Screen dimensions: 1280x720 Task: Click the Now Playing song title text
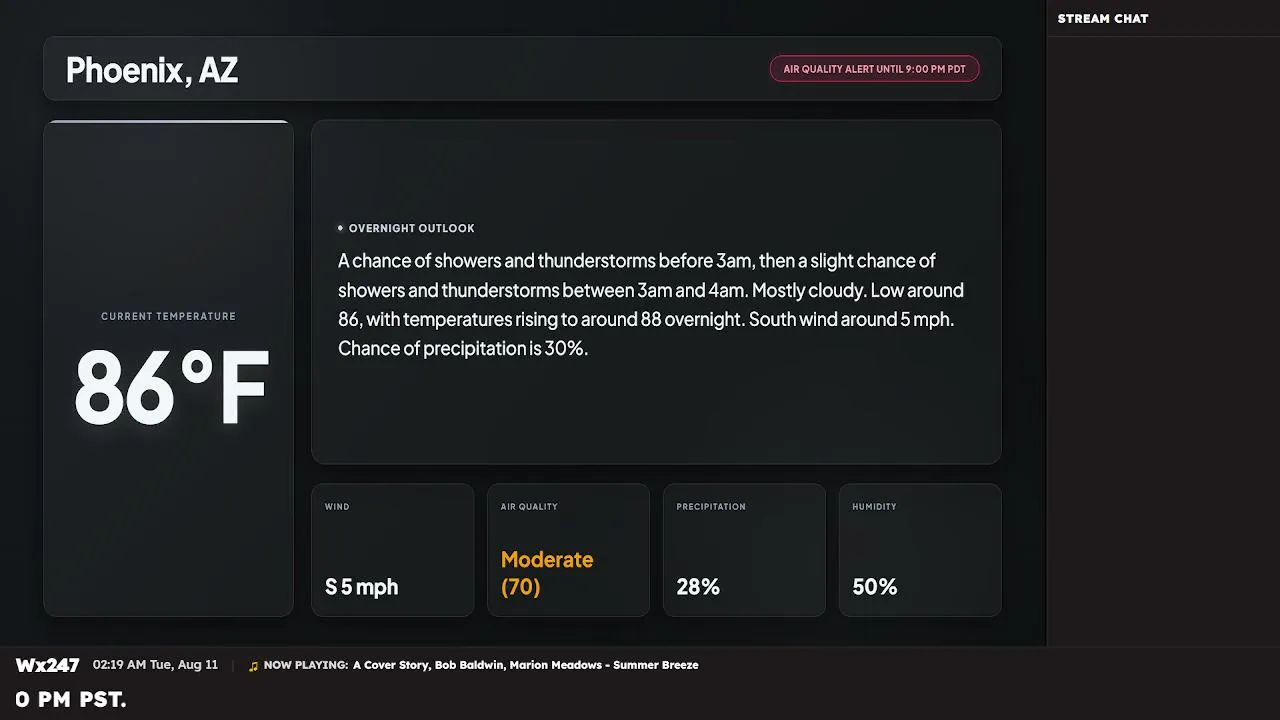[x=526, y=665]
